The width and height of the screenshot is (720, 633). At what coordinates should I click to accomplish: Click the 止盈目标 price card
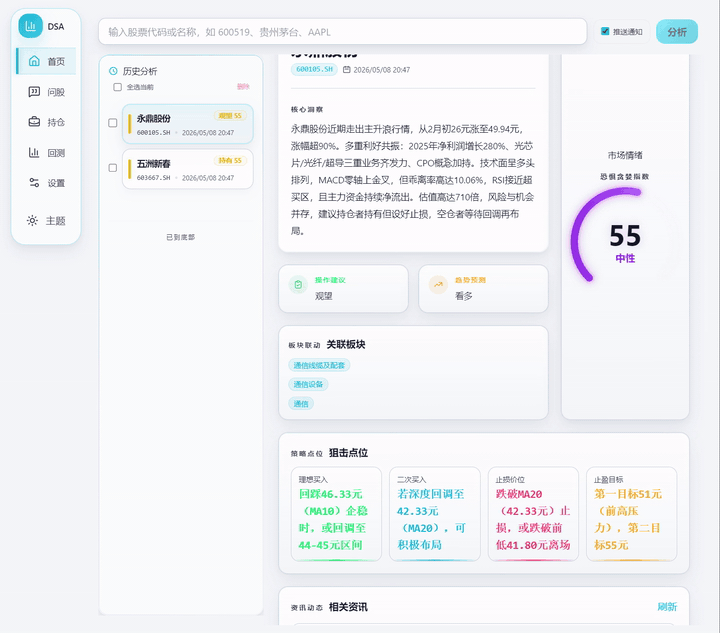pos(631,514)
